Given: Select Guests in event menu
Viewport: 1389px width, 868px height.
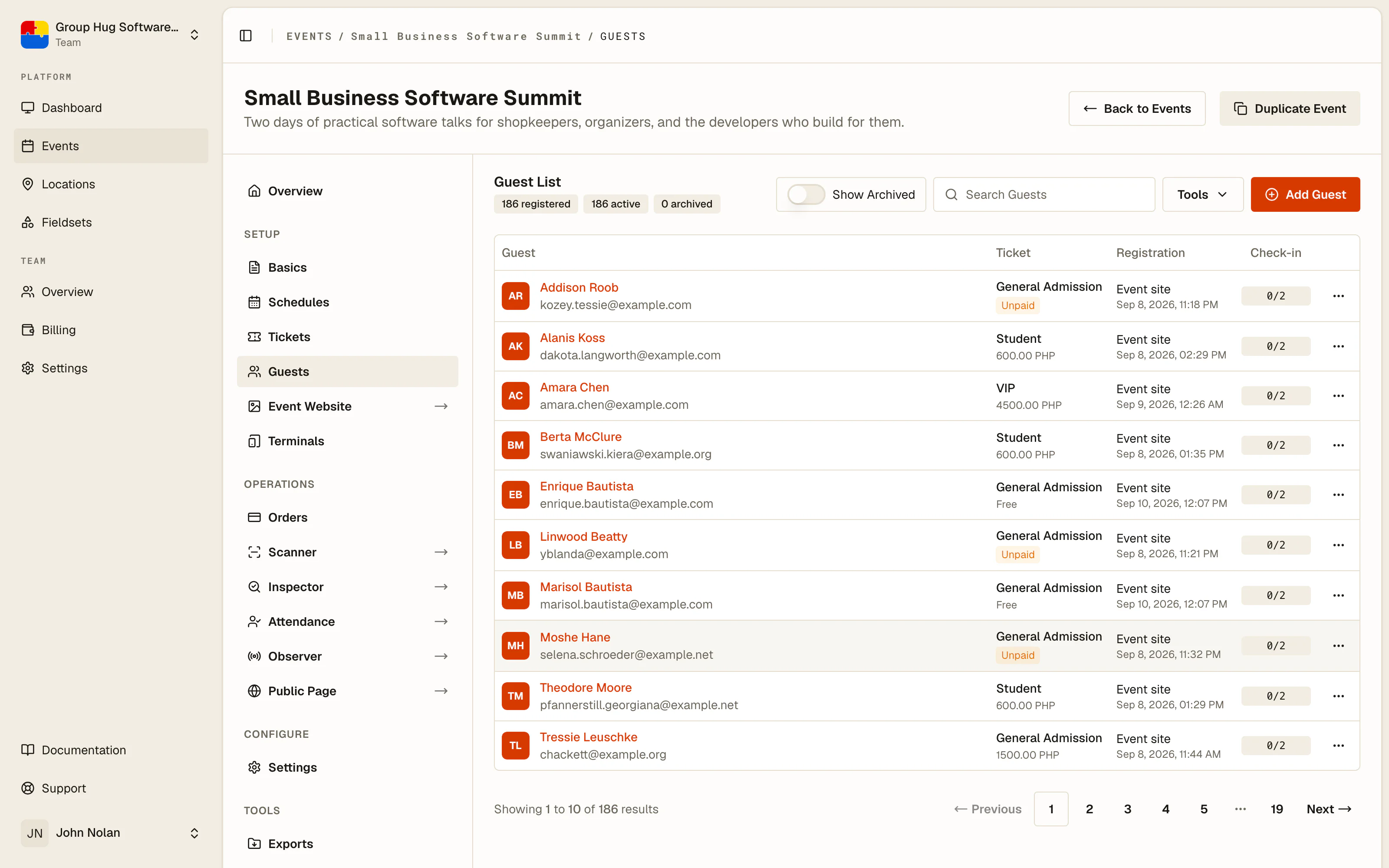Looking at the screenshot, I should [347, 372].
